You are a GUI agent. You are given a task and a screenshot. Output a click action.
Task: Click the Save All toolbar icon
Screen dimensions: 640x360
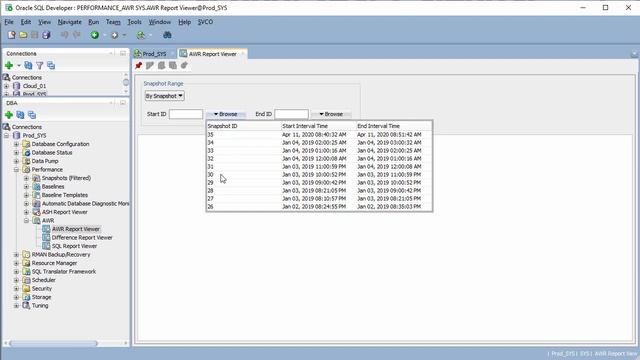(x=46, y=35)
